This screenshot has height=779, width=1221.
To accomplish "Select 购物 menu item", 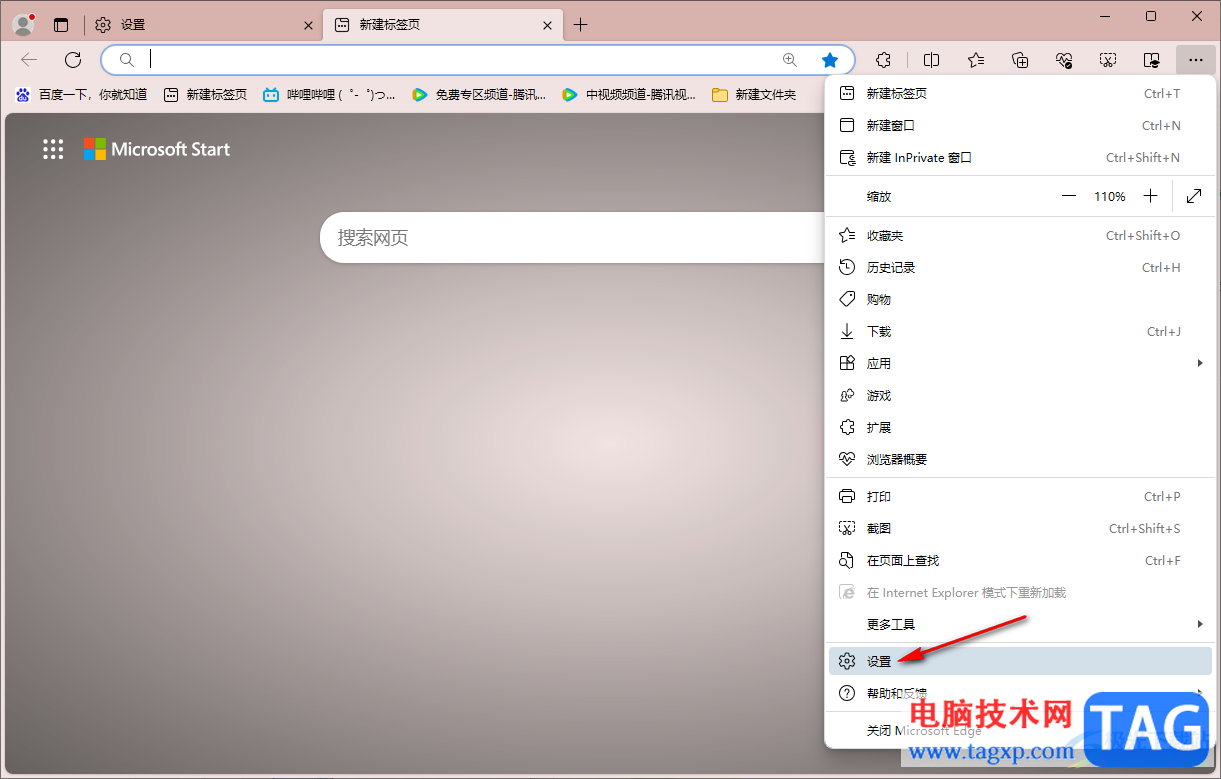I will 1020,299.
